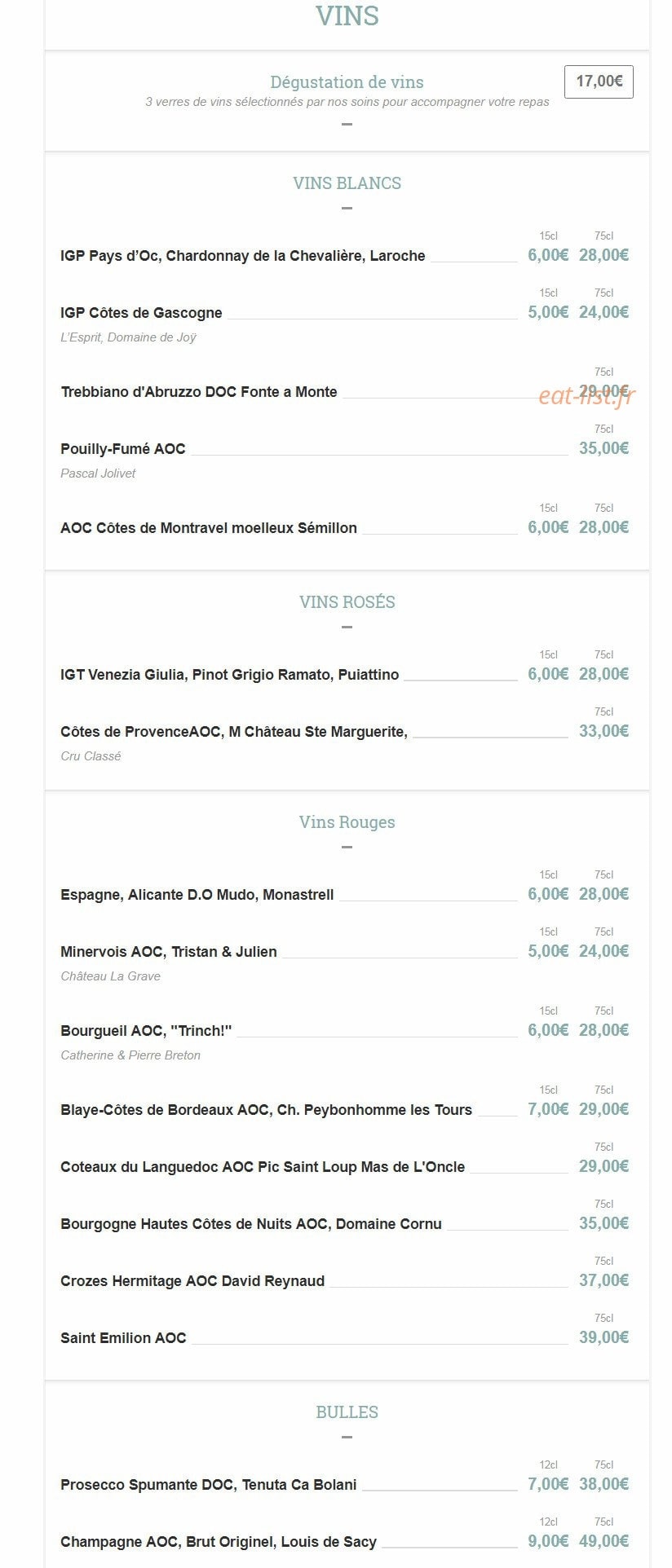Select Crozes Hermitage AOC David Reynaud
The image size is (672, 1568).
[192, 1281]
